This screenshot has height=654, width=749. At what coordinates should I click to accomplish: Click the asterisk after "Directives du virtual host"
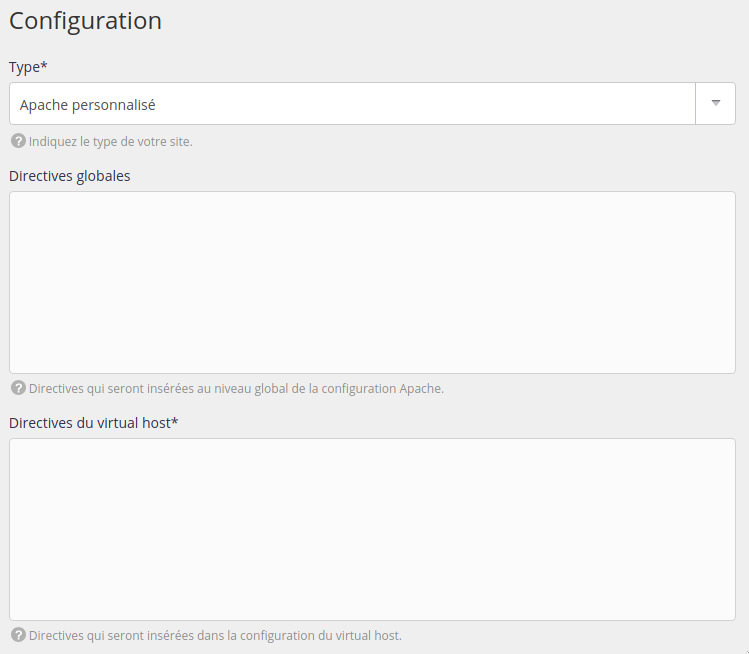(x=175, y=421)
